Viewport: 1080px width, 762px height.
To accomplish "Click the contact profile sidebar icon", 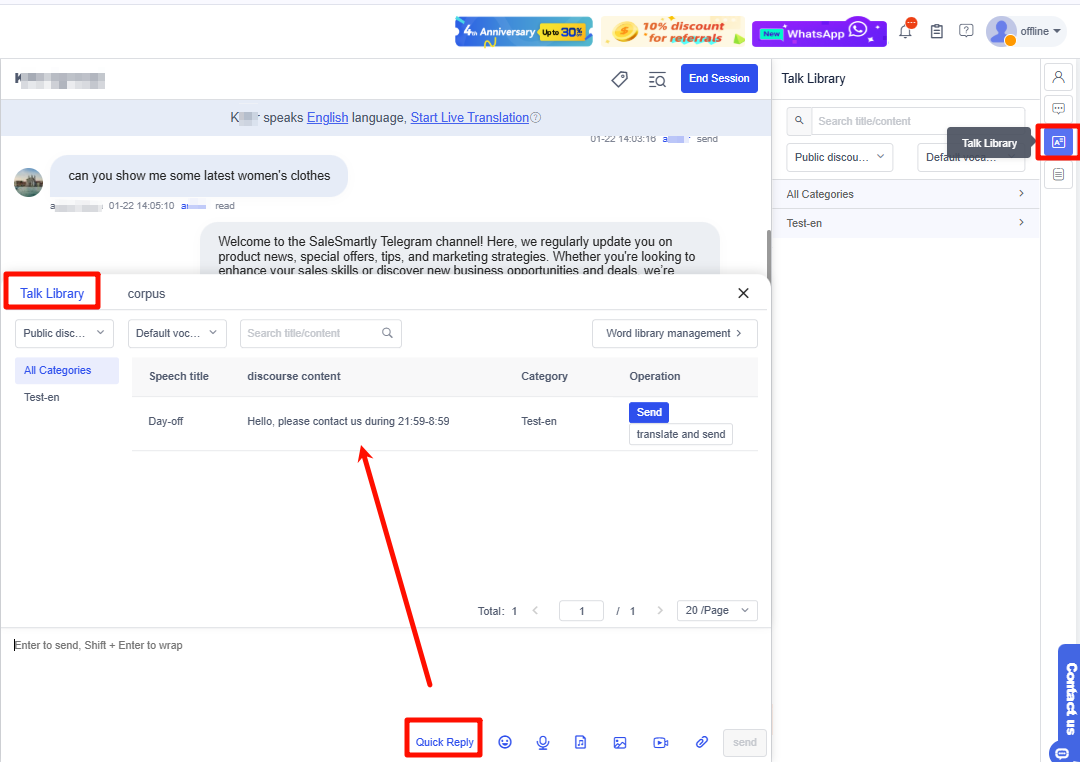I will point(1058,77).
